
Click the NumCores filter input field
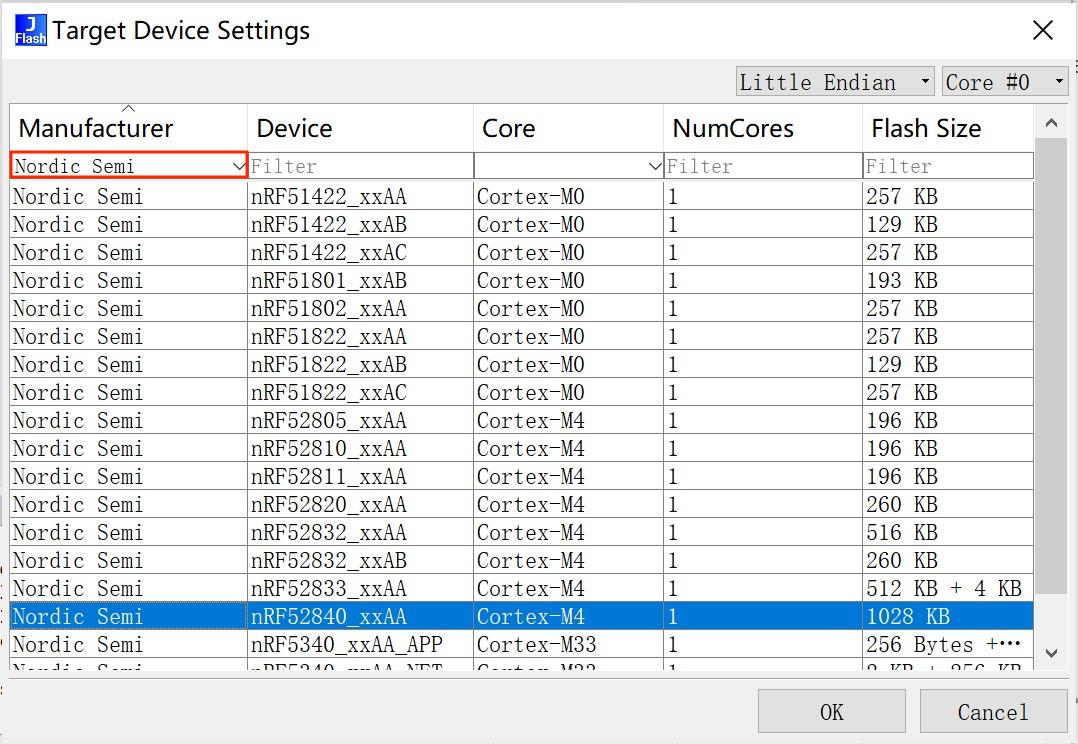pos(763,166)
